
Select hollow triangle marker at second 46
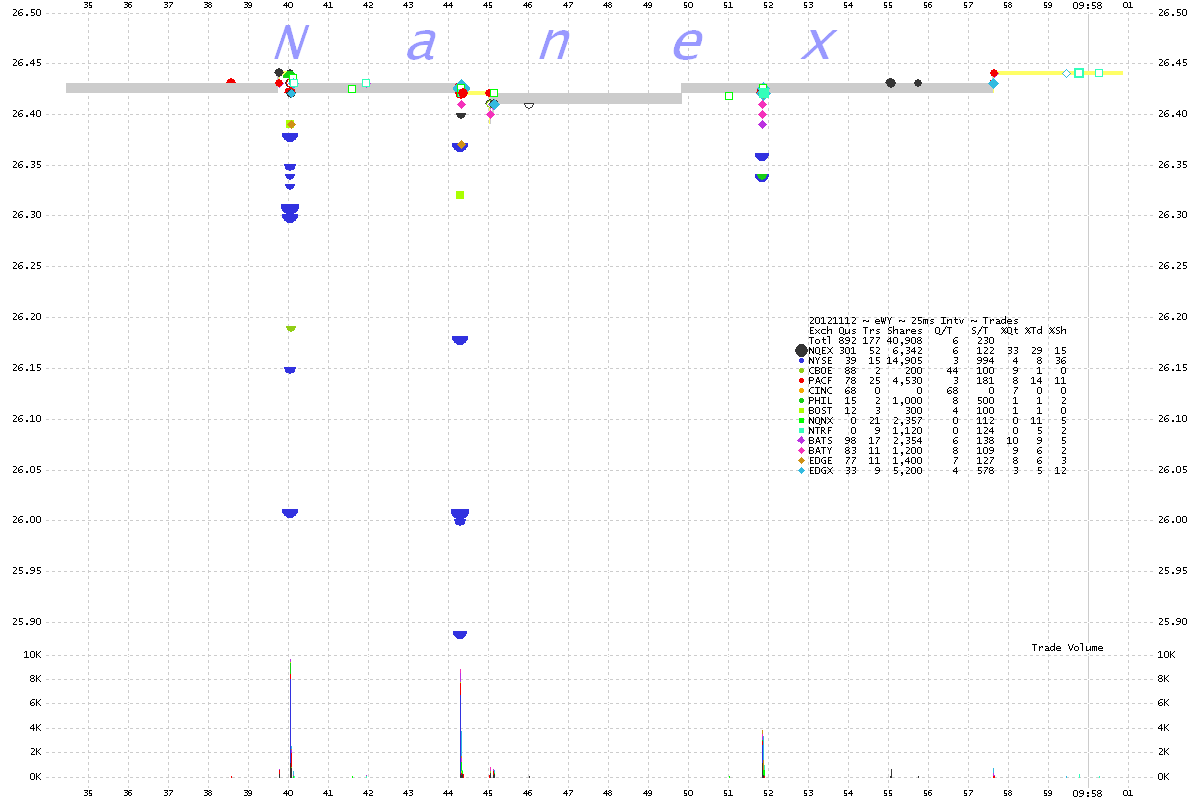[x=529, y=105]
